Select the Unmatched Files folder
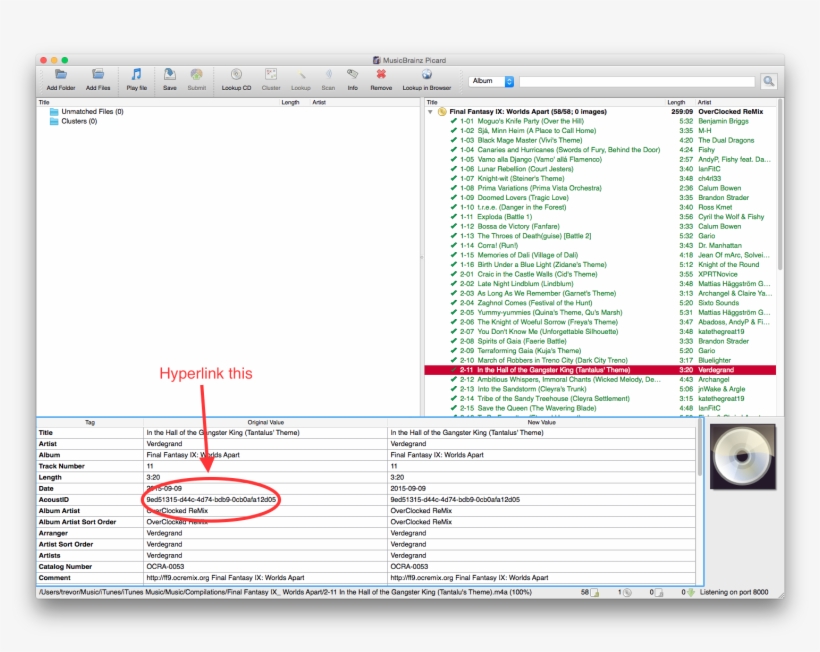Image resolution: width=820 pixels, height=652 pixels. (92, 112)
